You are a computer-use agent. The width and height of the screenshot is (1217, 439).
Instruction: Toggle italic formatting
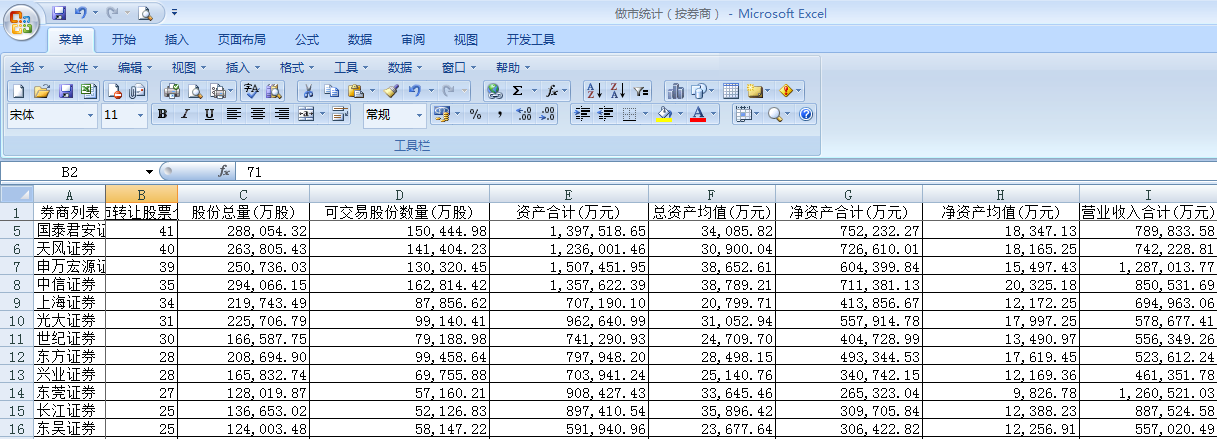(x=185, y=114)
